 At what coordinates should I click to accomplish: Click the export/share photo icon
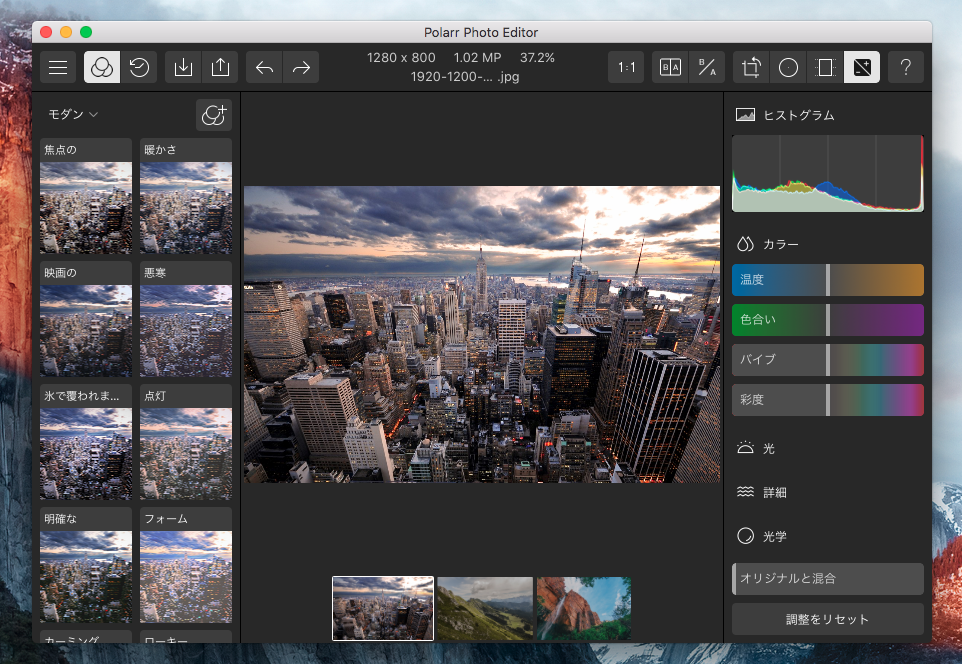[x=219, y=68]
